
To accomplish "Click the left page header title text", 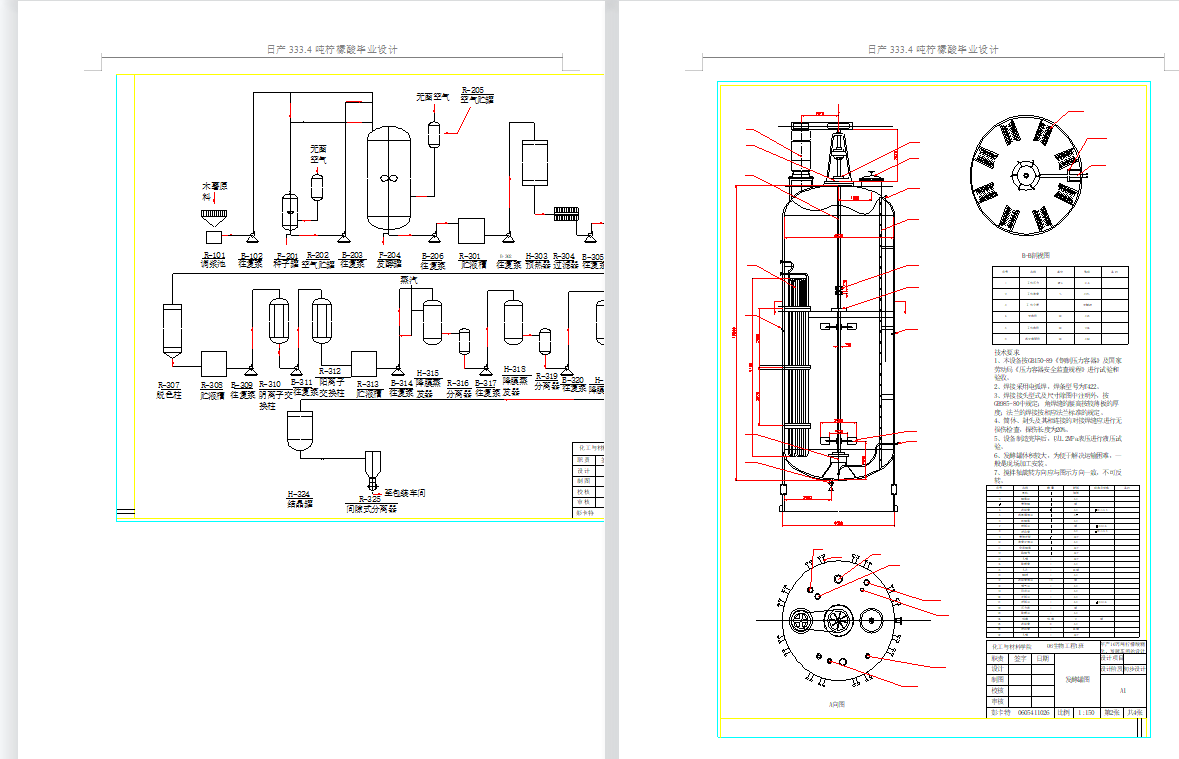I will [330, 50].
